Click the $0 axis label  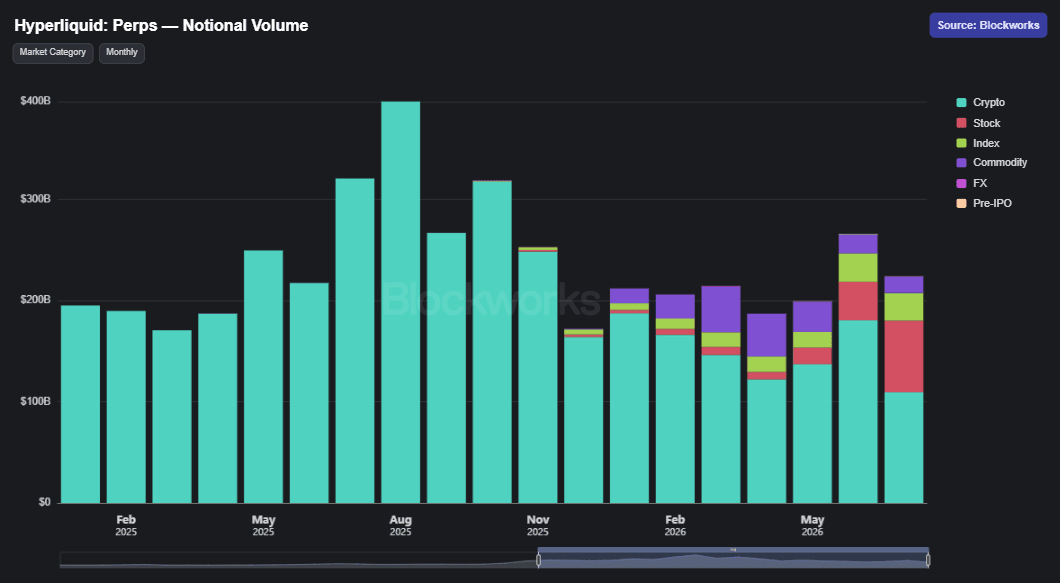pos(44,502)
